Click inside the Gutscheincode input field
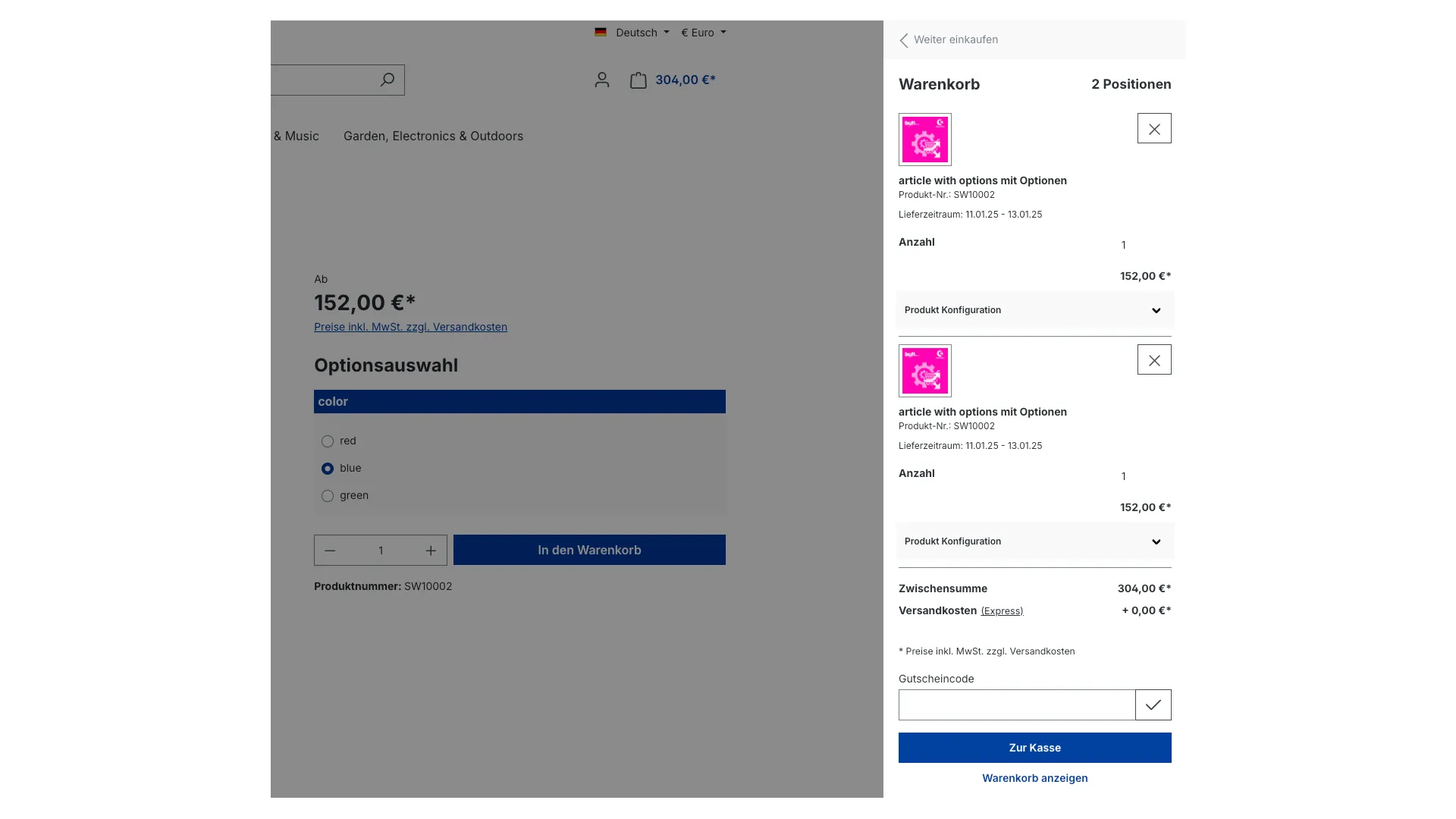1456x819 pixels. [x=1016, y=704]
